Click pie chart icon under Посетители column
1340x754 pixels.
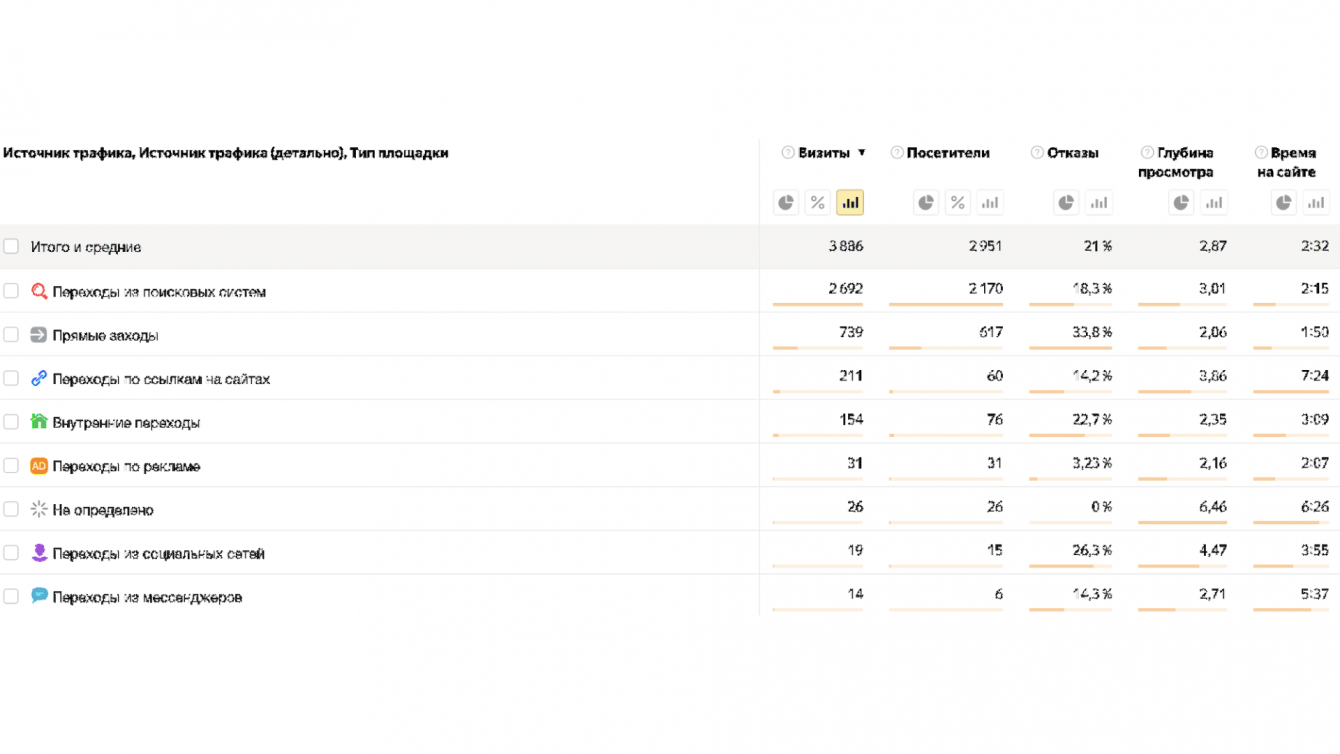tap(926, 203)
